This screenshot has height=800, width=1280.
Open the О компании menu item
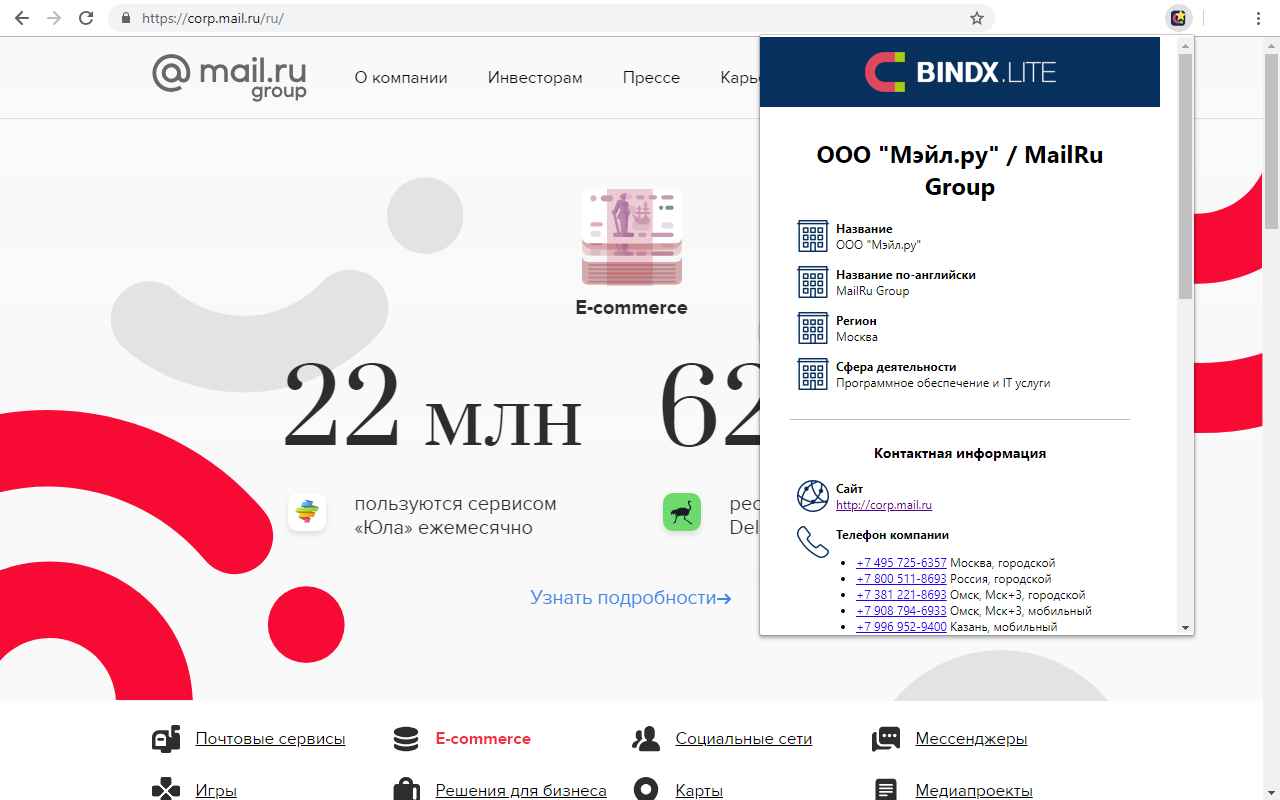pos(401,78)
